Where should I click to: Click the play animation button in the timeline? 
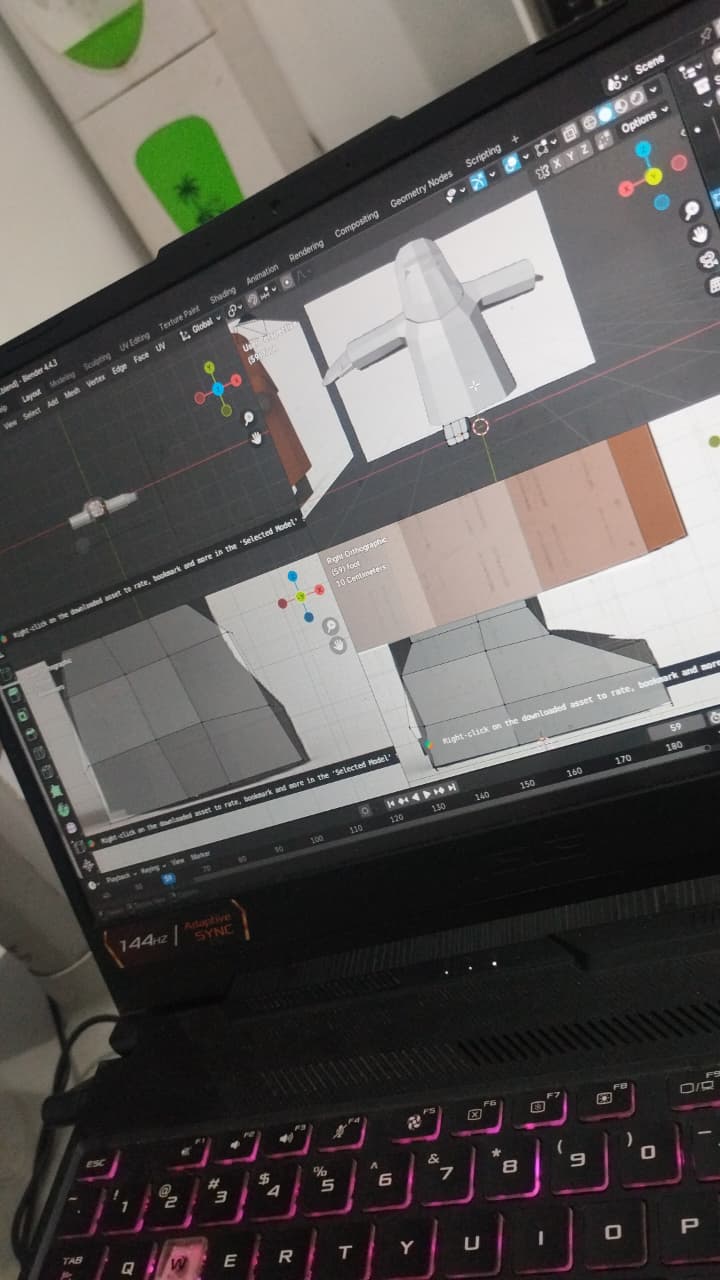(428, 792)
